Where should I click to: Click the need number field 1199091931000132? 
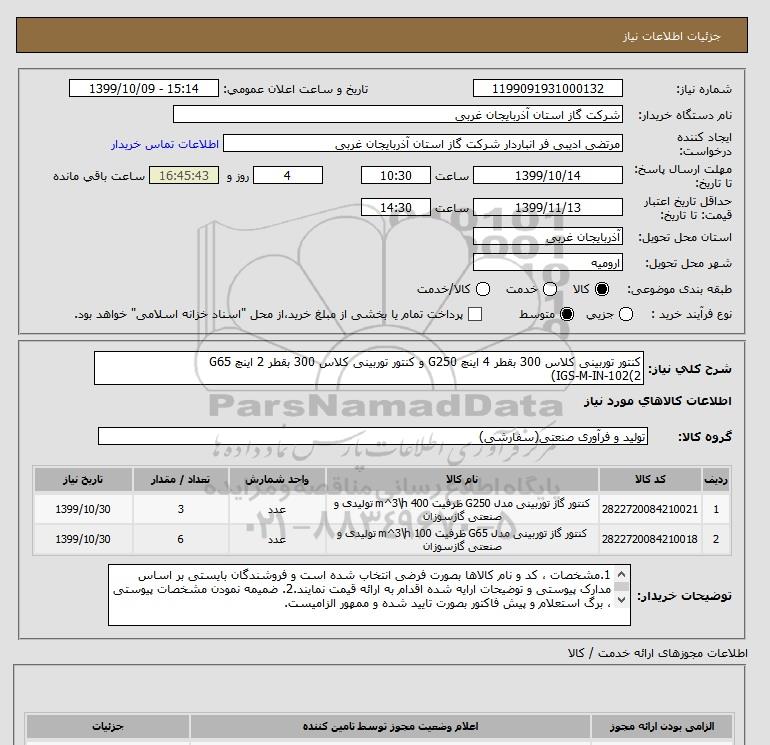[548, 88]
